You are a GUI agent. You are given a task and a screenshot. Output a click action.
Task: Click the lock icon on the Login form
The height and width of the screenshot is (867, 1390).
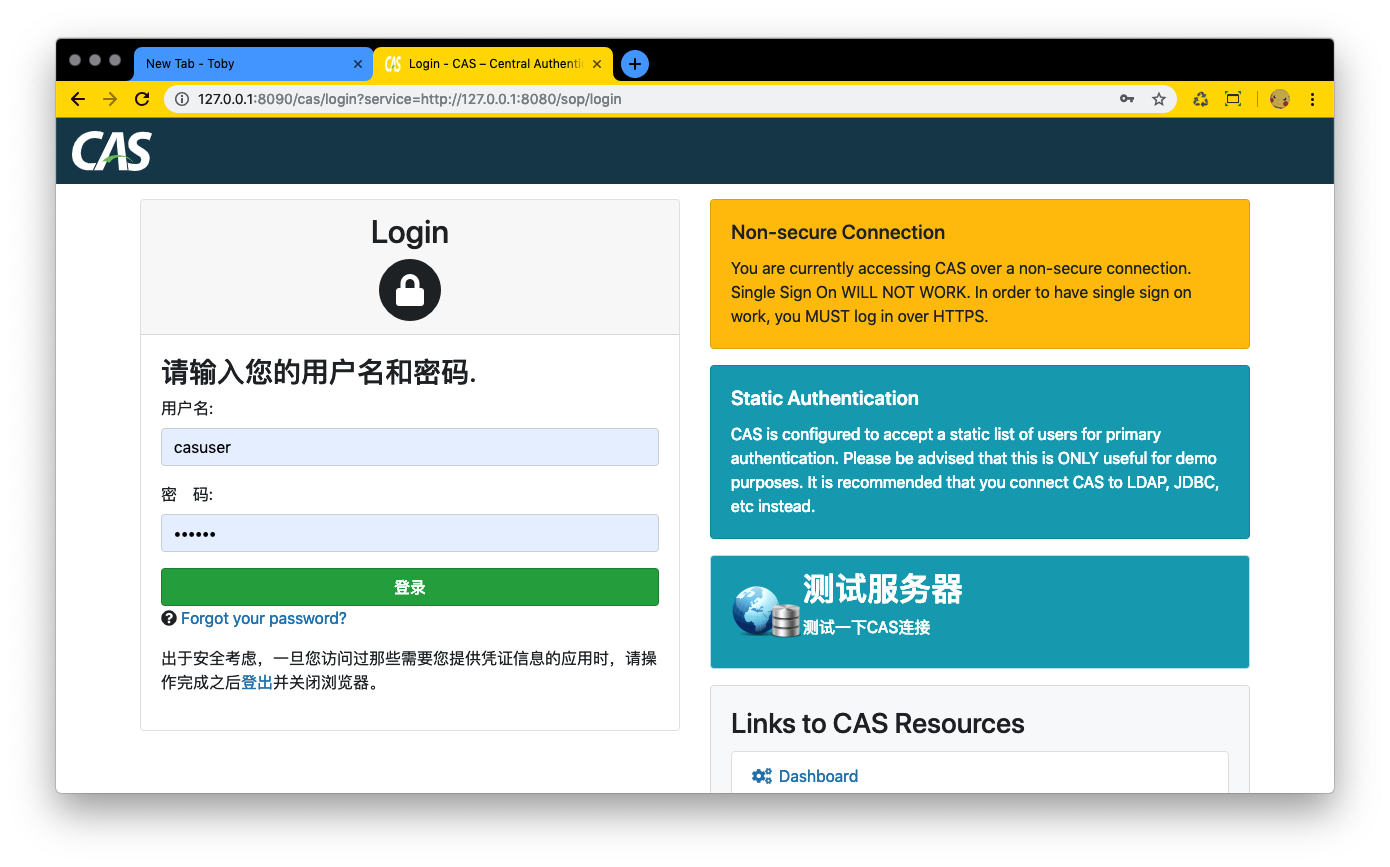(x=409, y=289)
